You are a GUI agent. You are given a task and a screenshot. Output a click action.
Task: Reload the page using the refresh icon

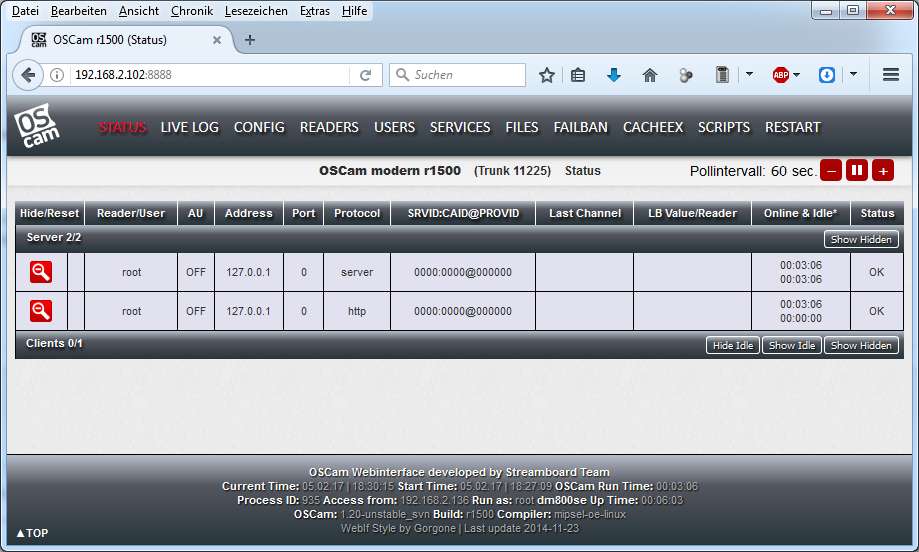(366, 75)
